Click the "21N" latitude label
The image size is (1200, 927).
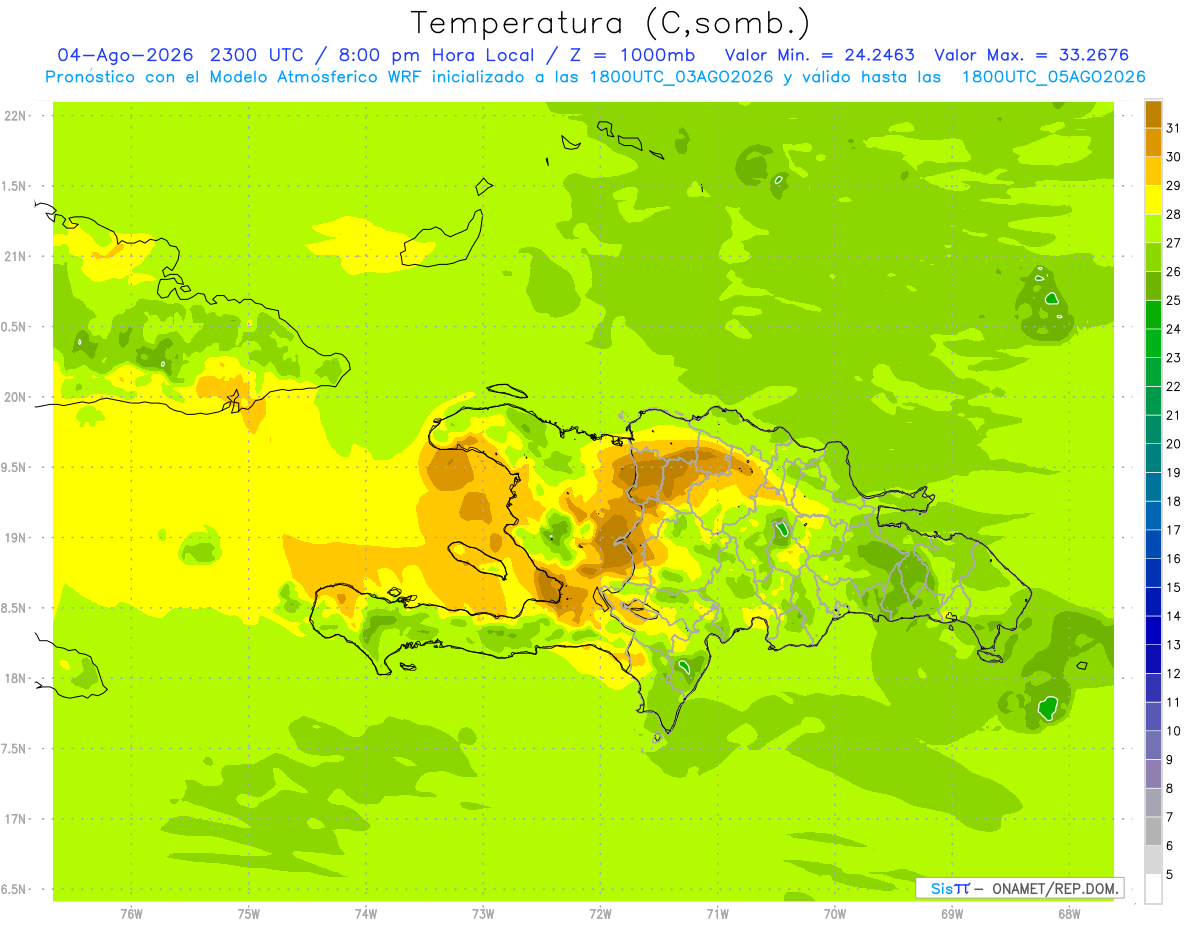tap(15, 256)
